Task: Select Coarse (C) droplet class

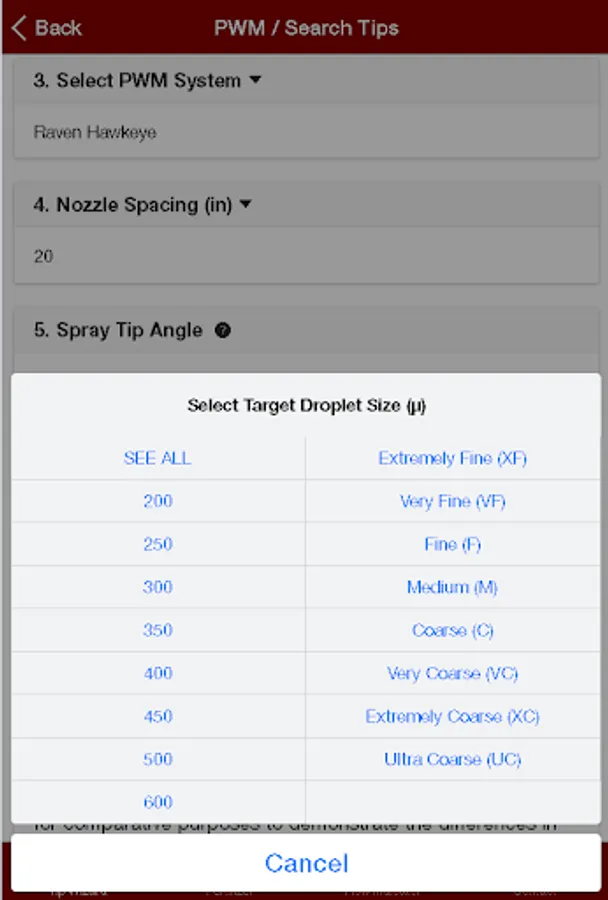Action: [453, 630]
